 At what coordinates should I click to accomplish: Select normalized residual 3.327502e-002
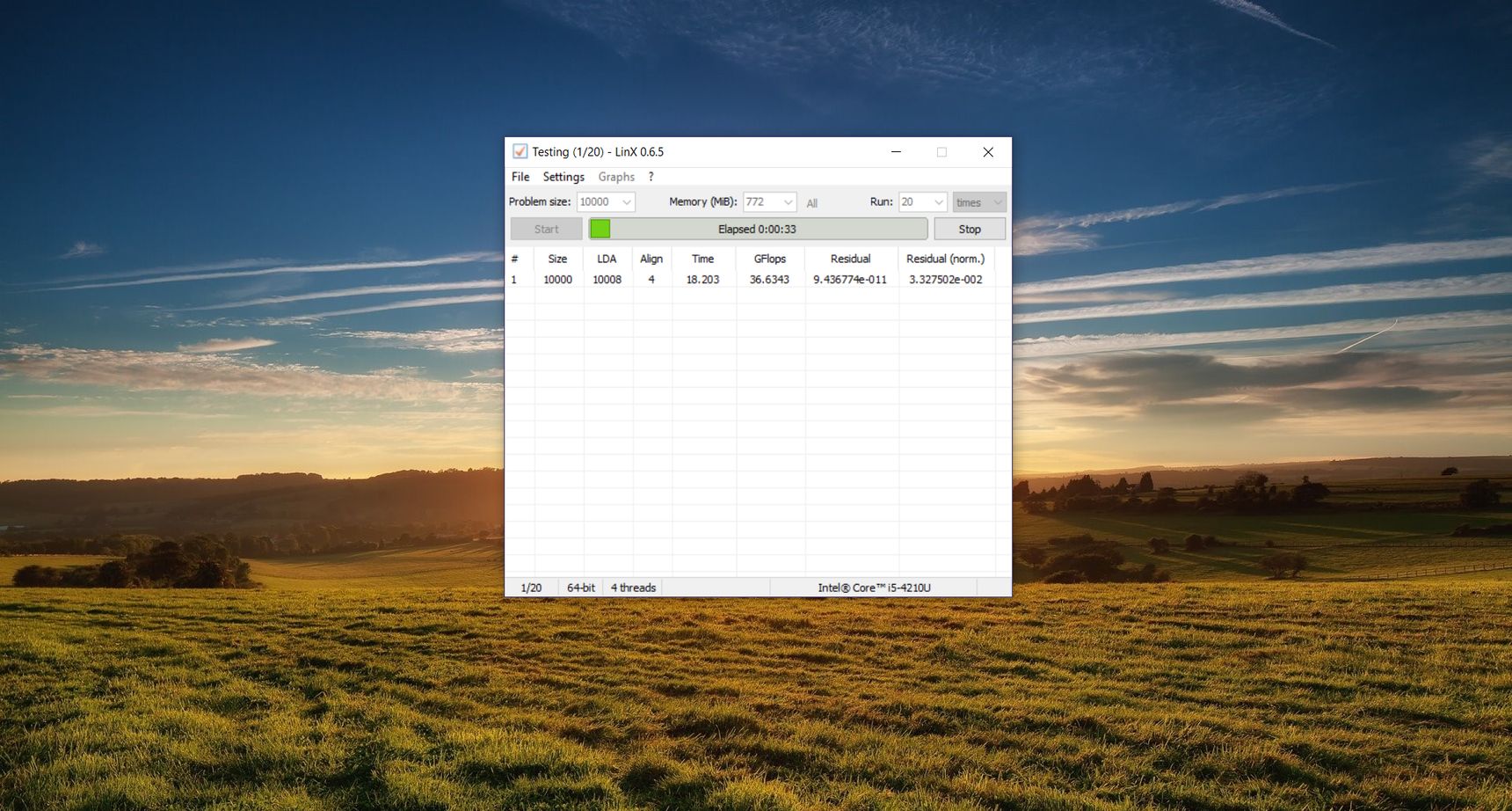click(x=946, y=280)
